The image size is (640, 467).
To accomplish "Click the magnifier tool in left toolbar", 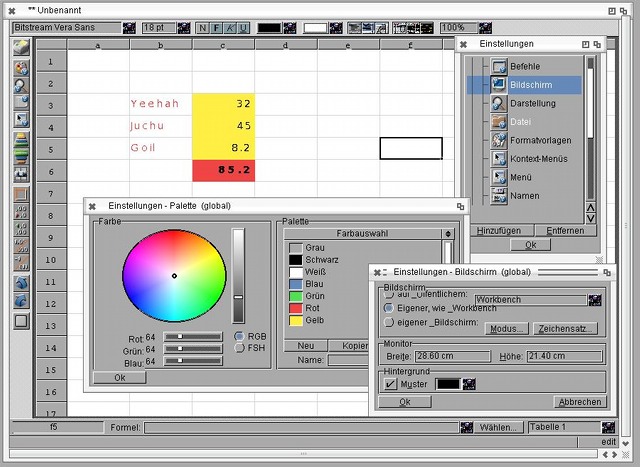I will point(21,86).
